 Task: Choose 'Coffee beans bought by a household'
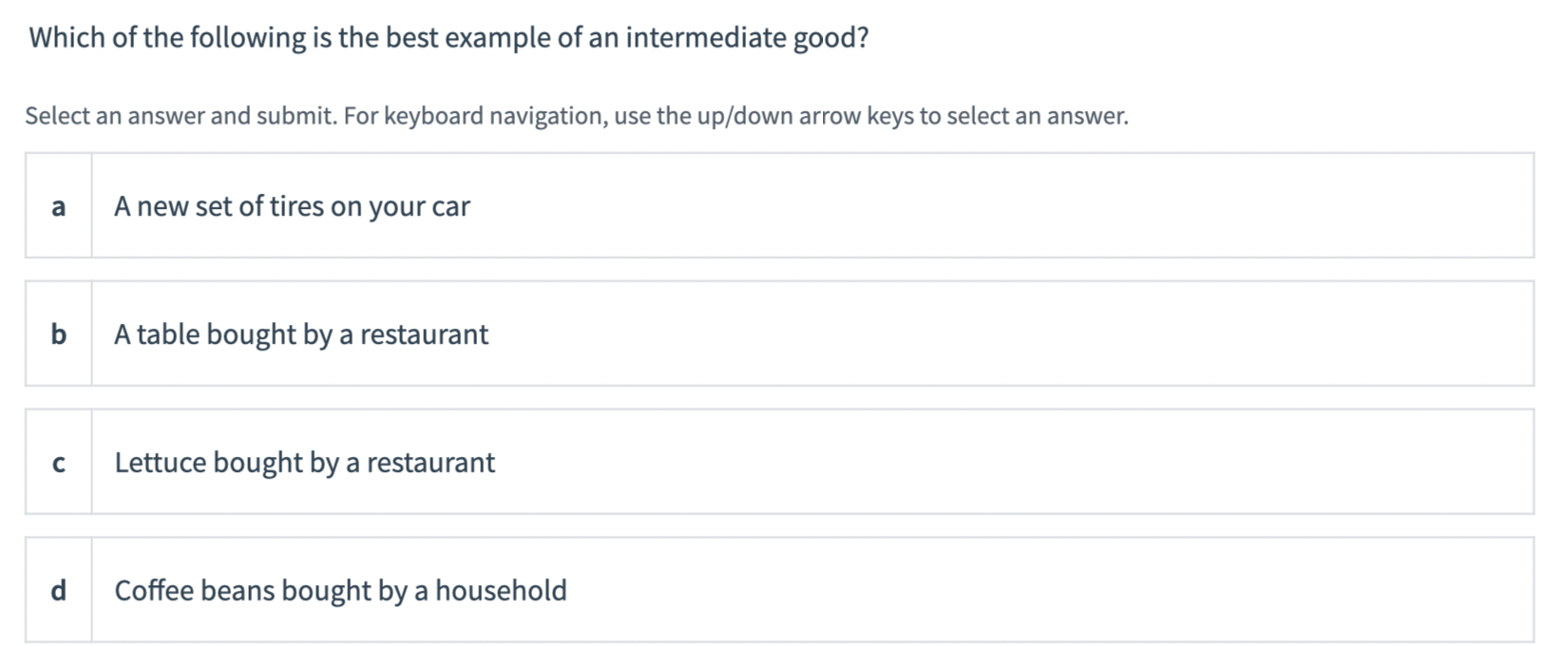click(x=340, y=590)
